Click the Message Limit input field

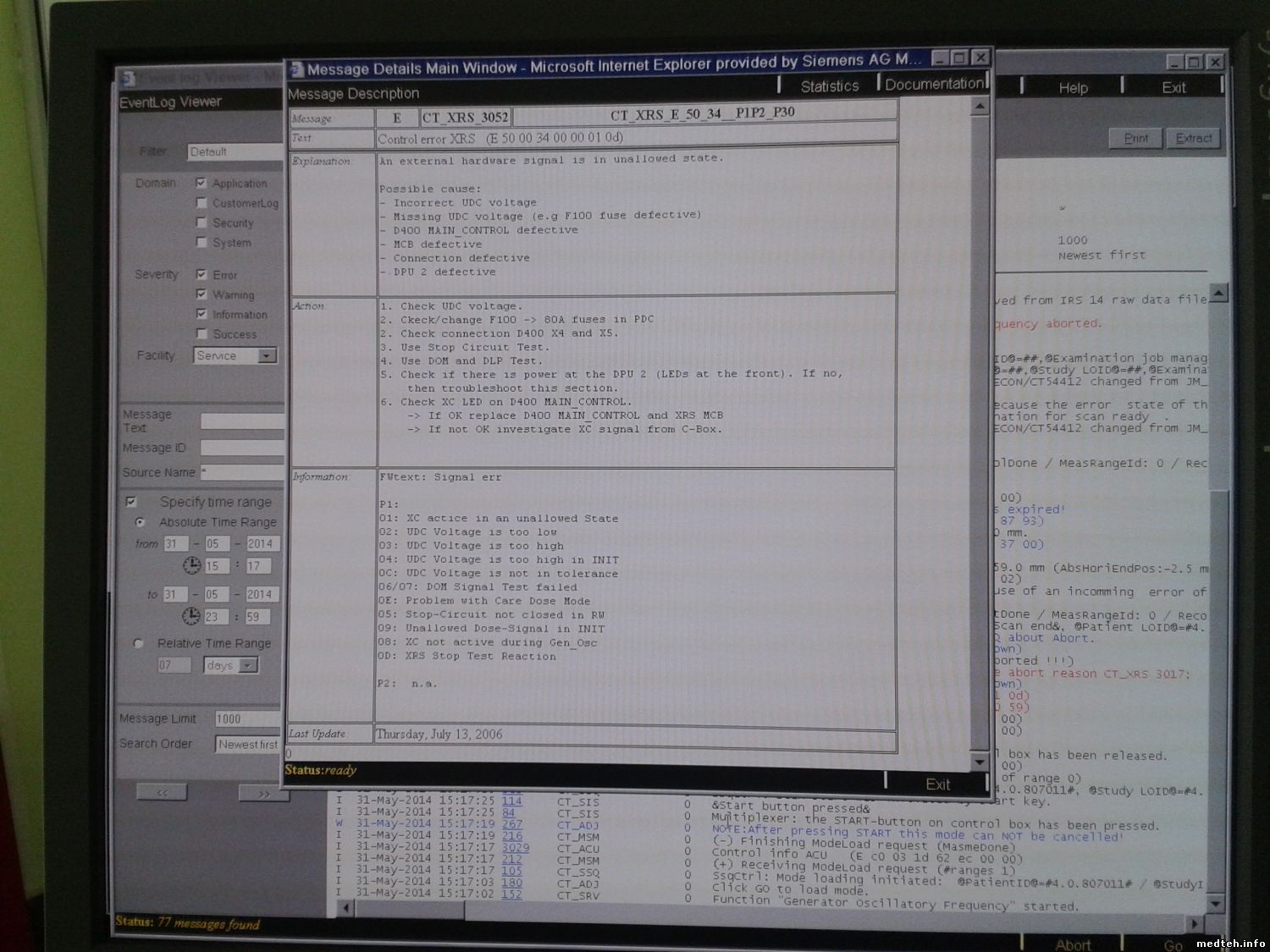[247, 719]
